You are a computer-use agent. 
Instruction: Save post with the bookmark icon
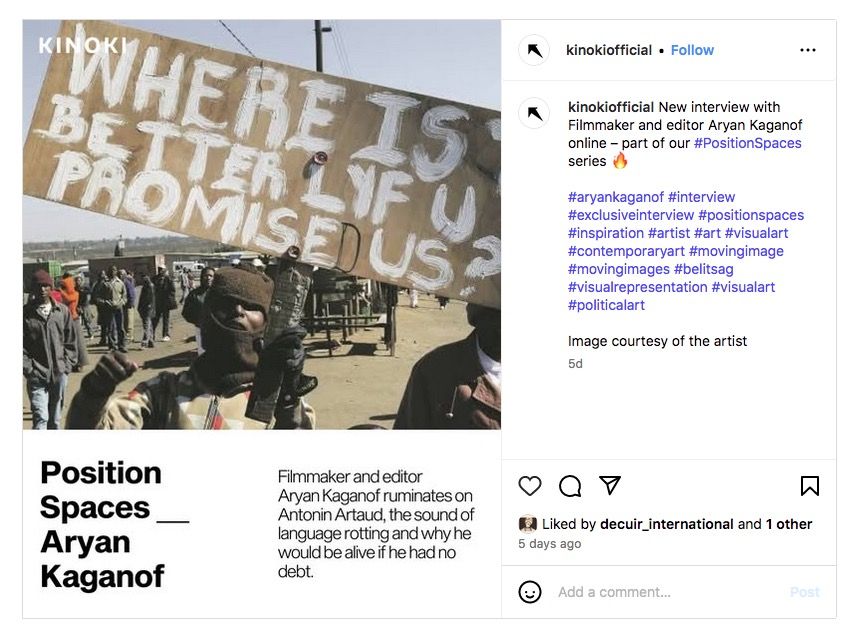tap(810, 486)
